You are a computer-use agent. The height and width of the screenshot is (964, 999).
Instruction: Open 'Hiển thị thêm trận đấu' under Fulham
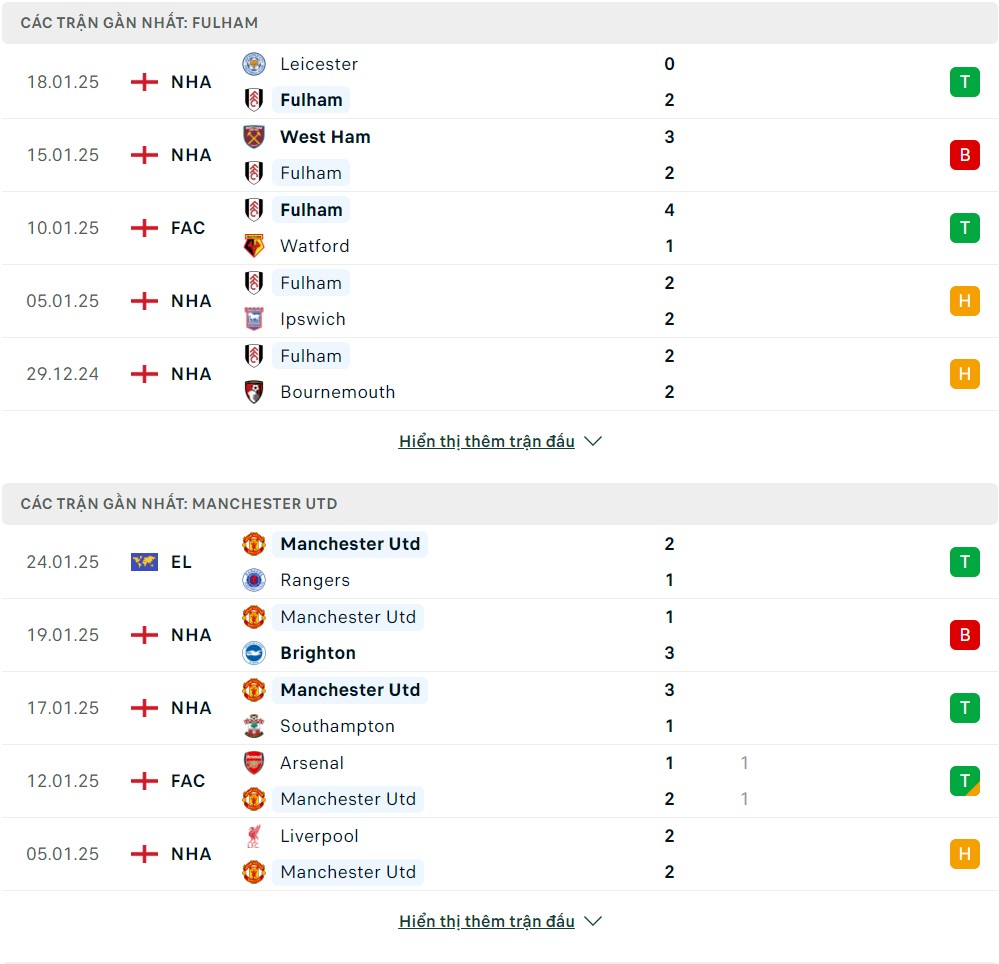click(x=487, y=441)
